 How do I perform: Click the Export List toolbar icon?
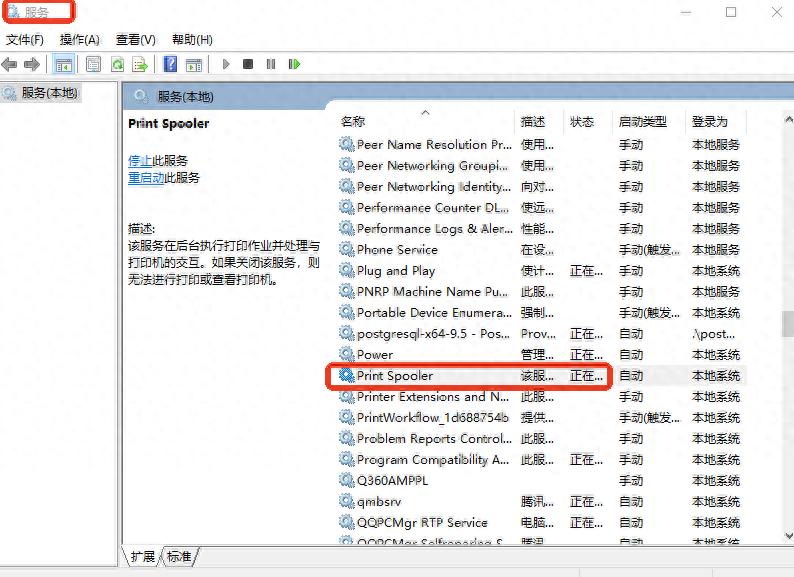140,64
